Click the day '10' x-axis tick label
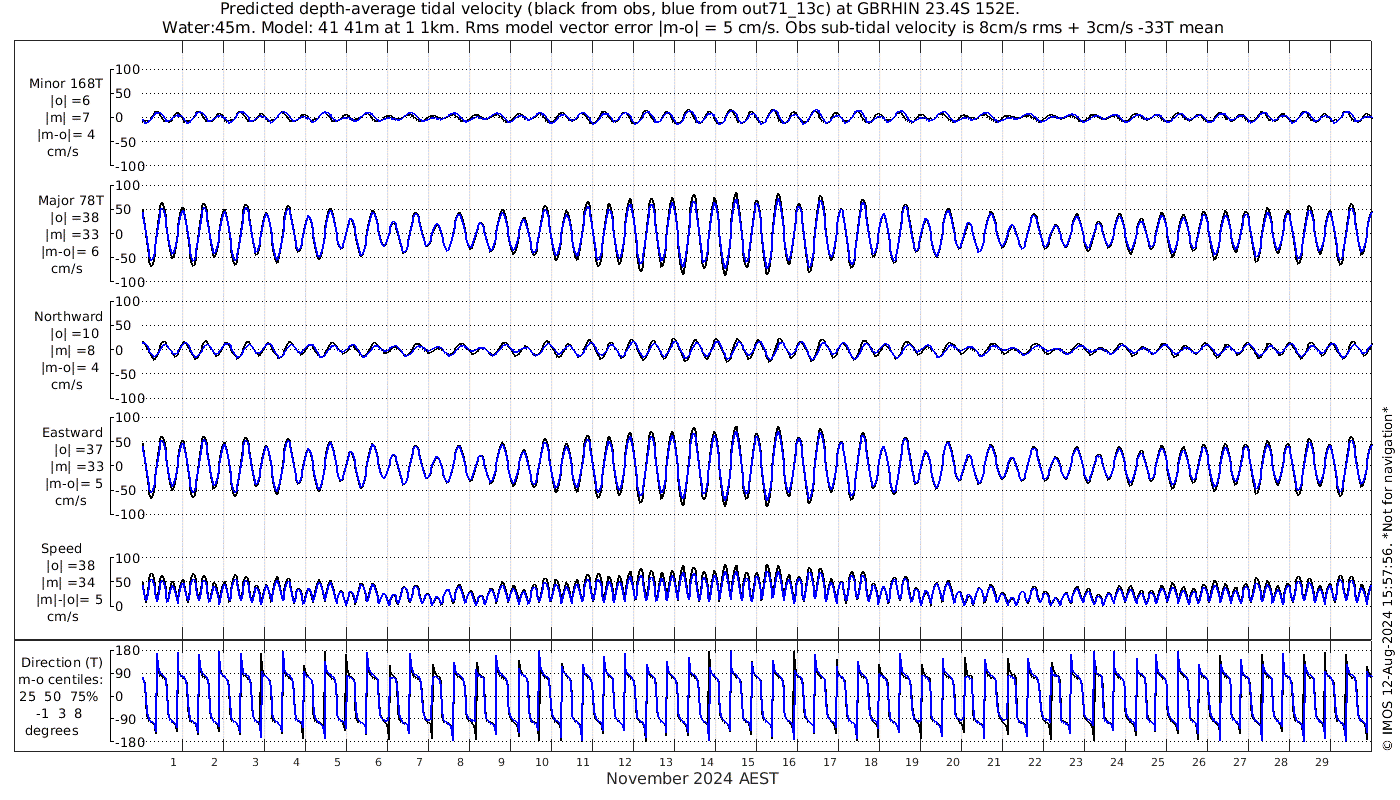 coord(542,762)
